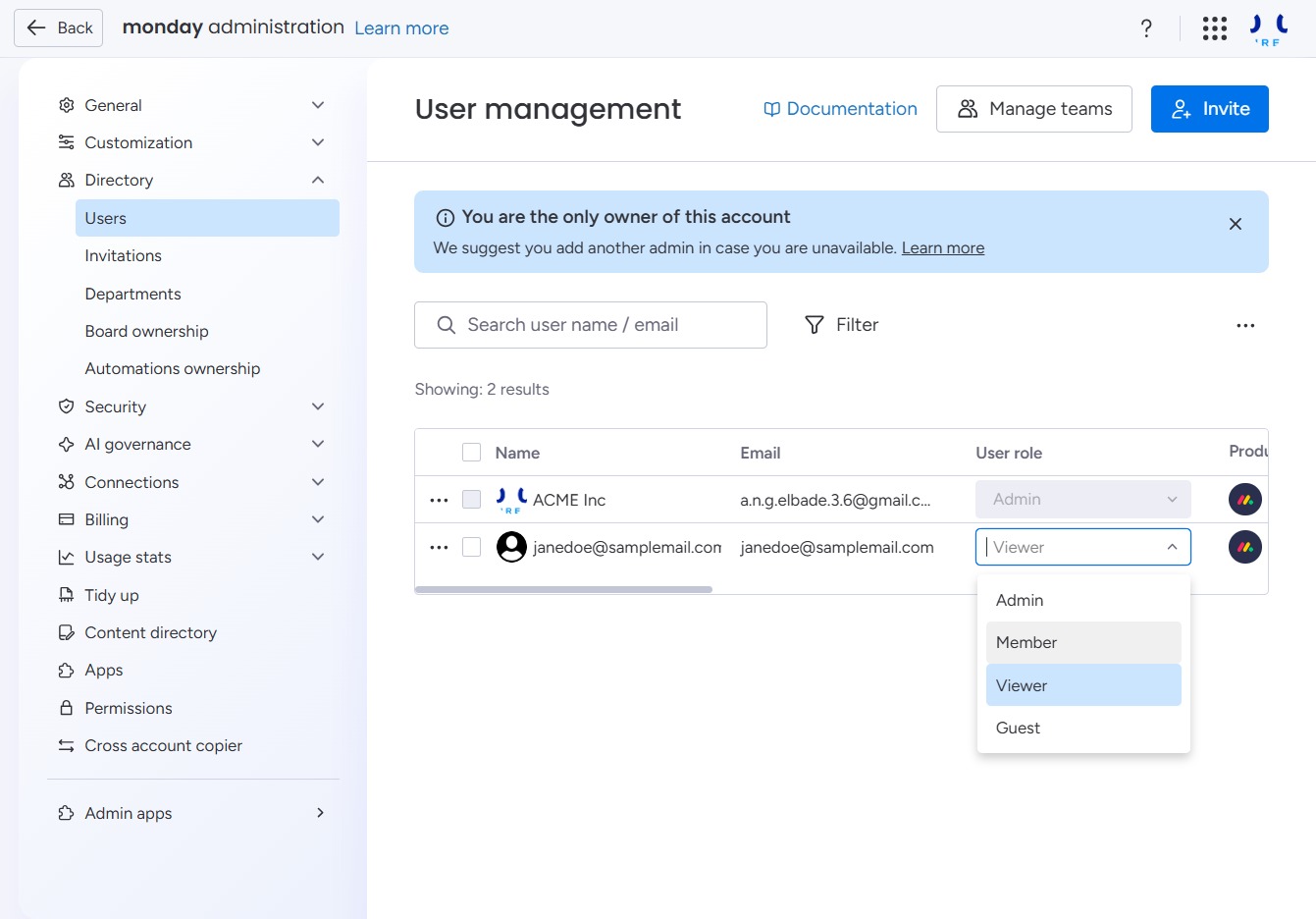Go back using the Back button
The height and width of the screenshot is (919, 1316).
coord(59,27)
